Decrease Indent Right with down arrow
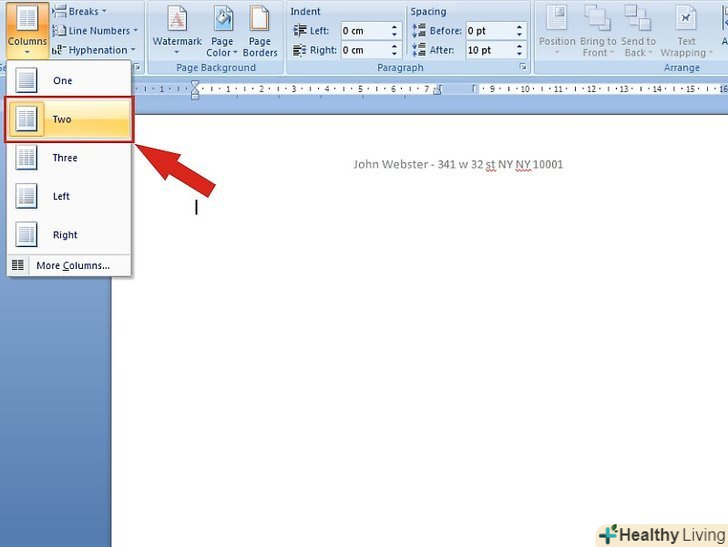Screen dimensions: 728x547 coord(394,54)
